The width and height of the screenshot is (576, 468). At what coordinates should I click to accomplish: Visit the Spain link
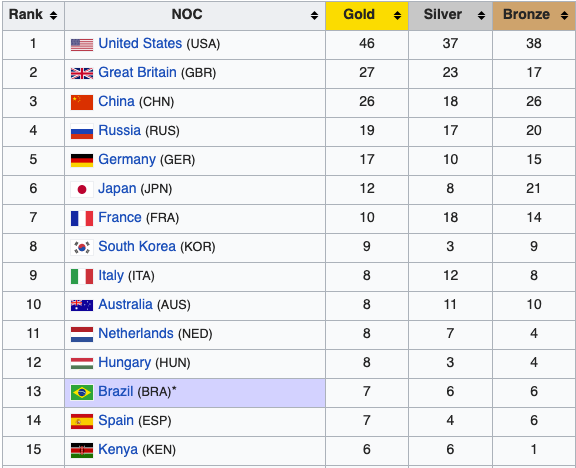[x=116, y=421]
